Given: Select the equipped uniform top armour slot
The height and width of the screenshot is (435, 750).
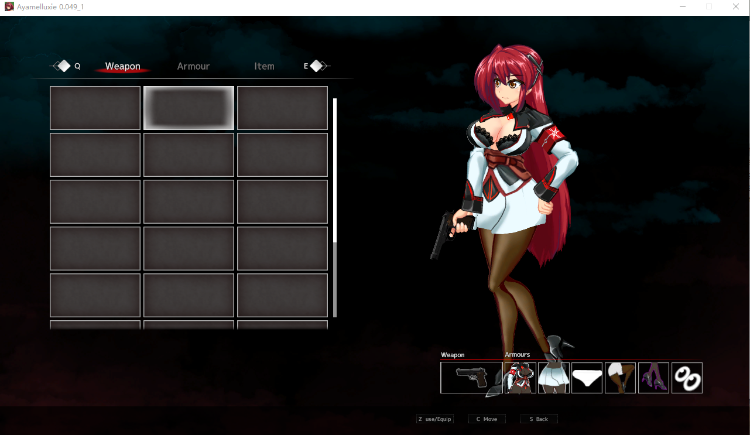Looking at the screenshot, I should [x=520, y=378].
